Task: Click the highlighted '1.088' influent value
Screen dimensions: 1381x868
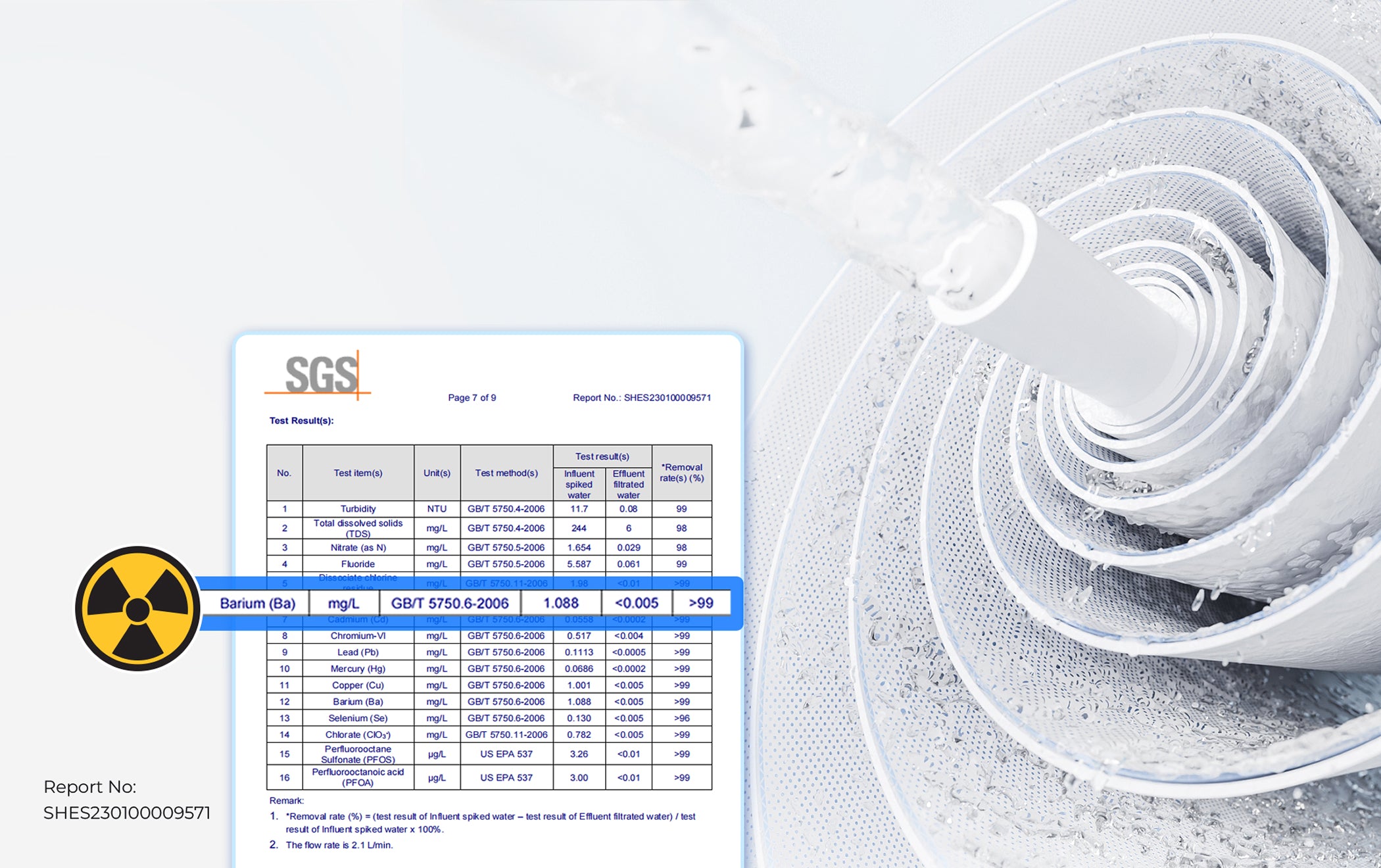Action: pos(561,603)
